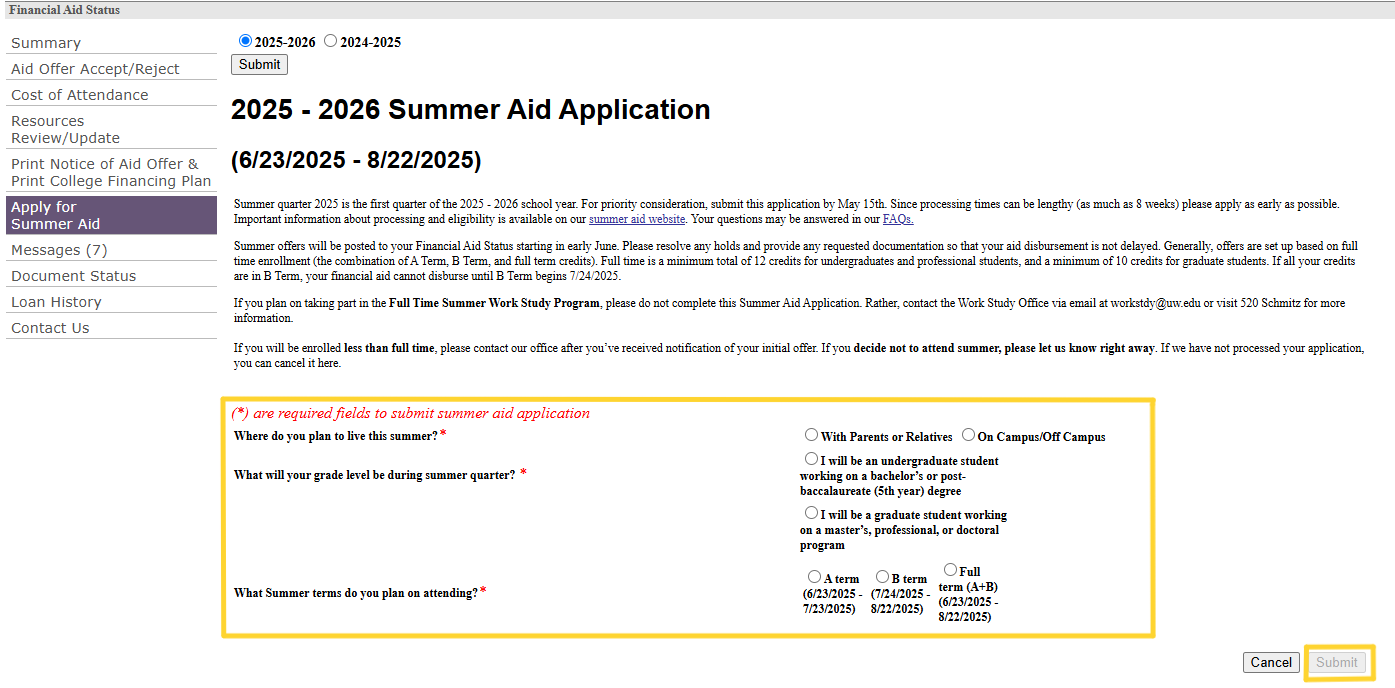This screenshot has width=1395, height=688.
Task: Select Apply for Summer Aid in the sidebar
Action: (111, 215)
